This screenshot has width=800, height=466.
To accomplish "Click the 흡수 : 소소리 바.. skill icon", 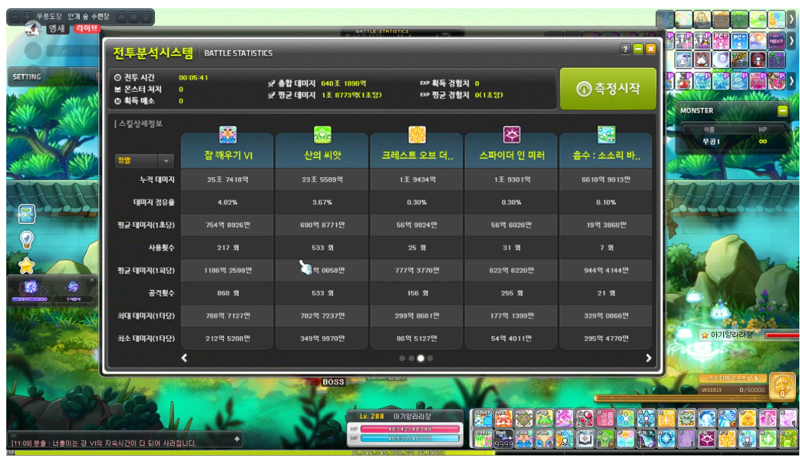I will pos(606,135).
